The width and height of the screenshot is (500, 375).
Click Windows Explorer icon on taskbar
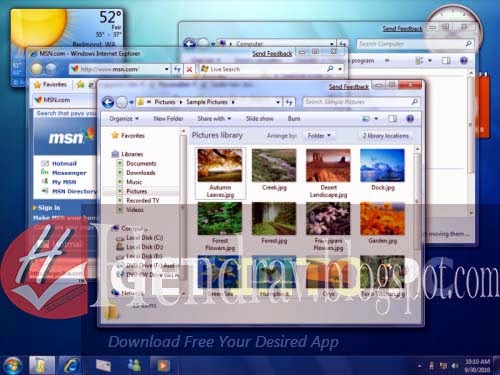[x=41, y=366]
